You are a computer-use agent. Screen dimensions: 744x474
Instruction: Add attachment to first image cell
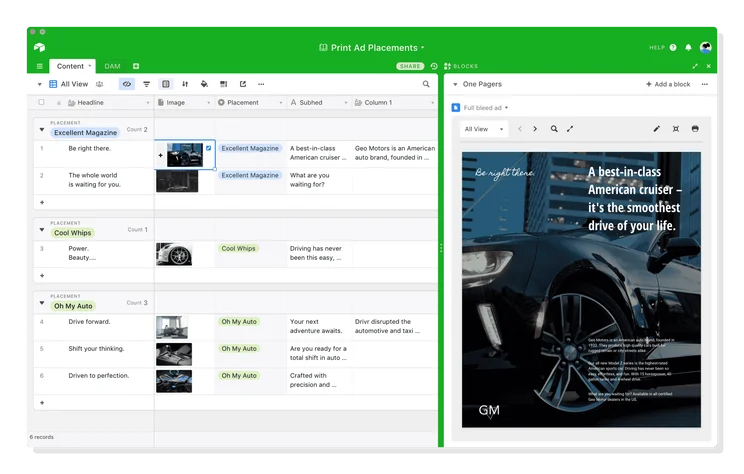[160, 155]
